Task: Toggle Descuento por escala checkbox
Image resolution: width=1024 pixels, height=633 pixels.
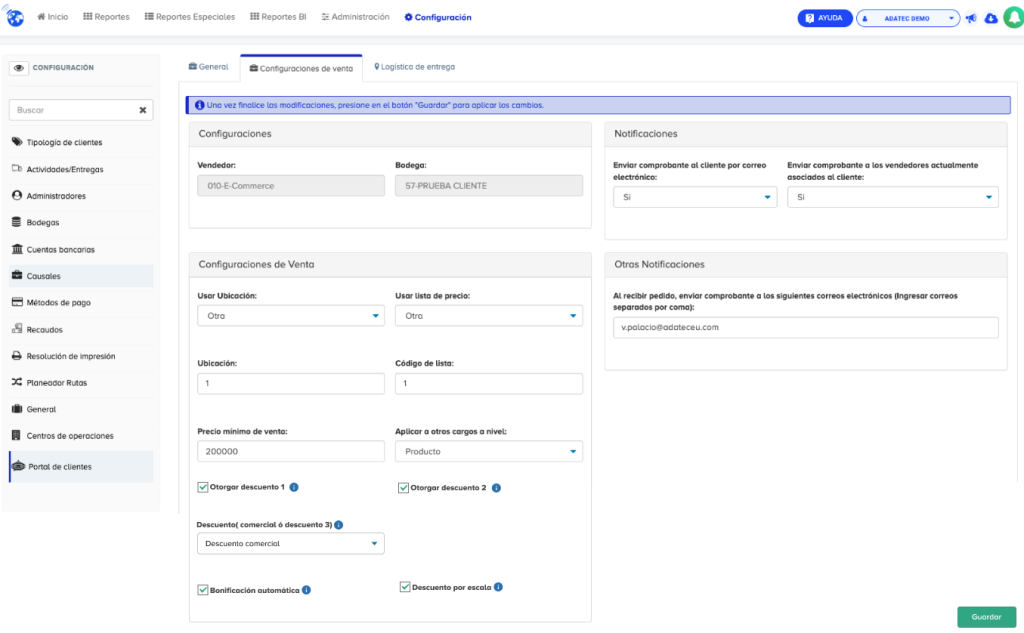Action: [405, 587]
